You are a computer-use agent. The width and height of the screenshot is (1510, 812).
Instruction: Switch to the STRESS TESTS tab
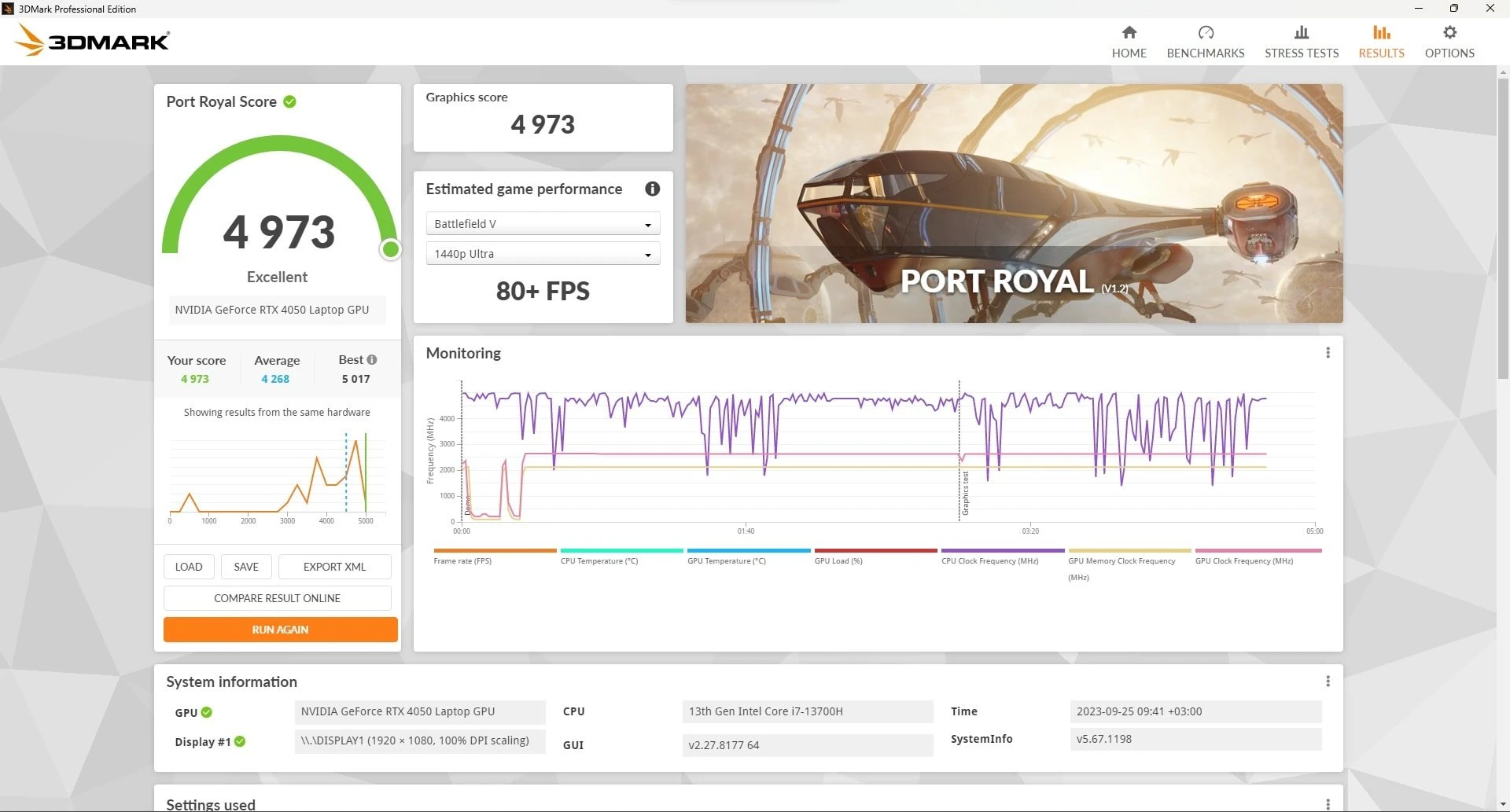(1302, 53)
